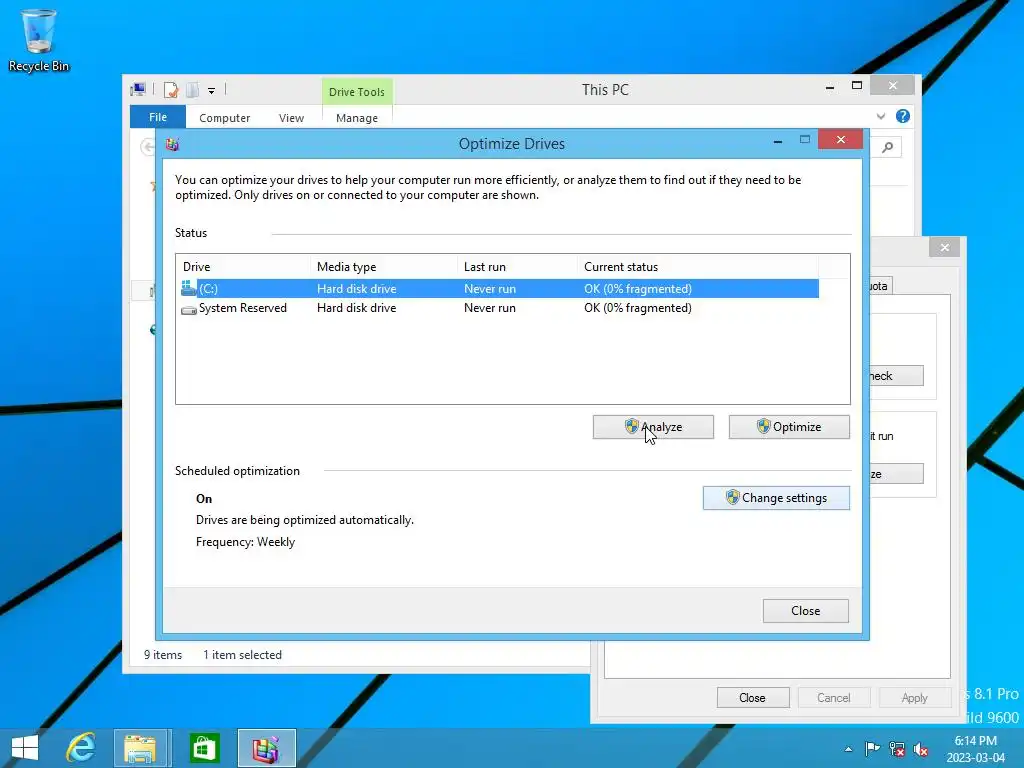Click the Optimize Drives taskbar icon
The height and width of the screenshot is (768, 1024).
(266, 748)
